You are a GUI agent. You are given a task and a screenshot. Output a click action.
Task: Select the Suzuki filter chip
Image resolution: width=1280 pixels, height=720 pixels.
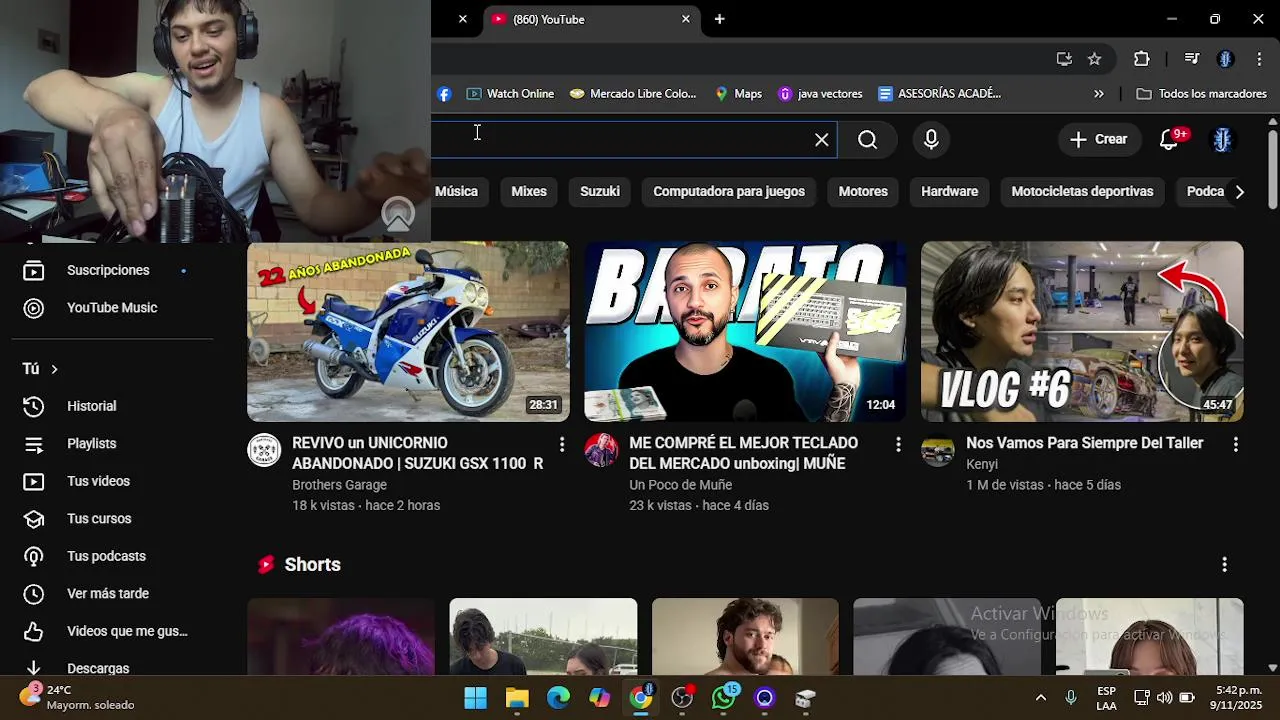600,191
